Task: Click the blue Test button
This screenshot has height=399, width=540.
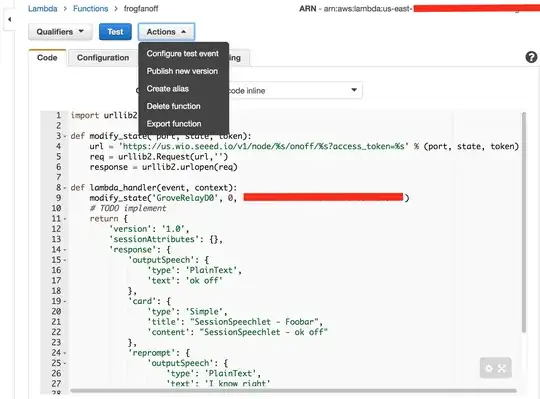Action: pyautogui.click(x=115, y=32)
